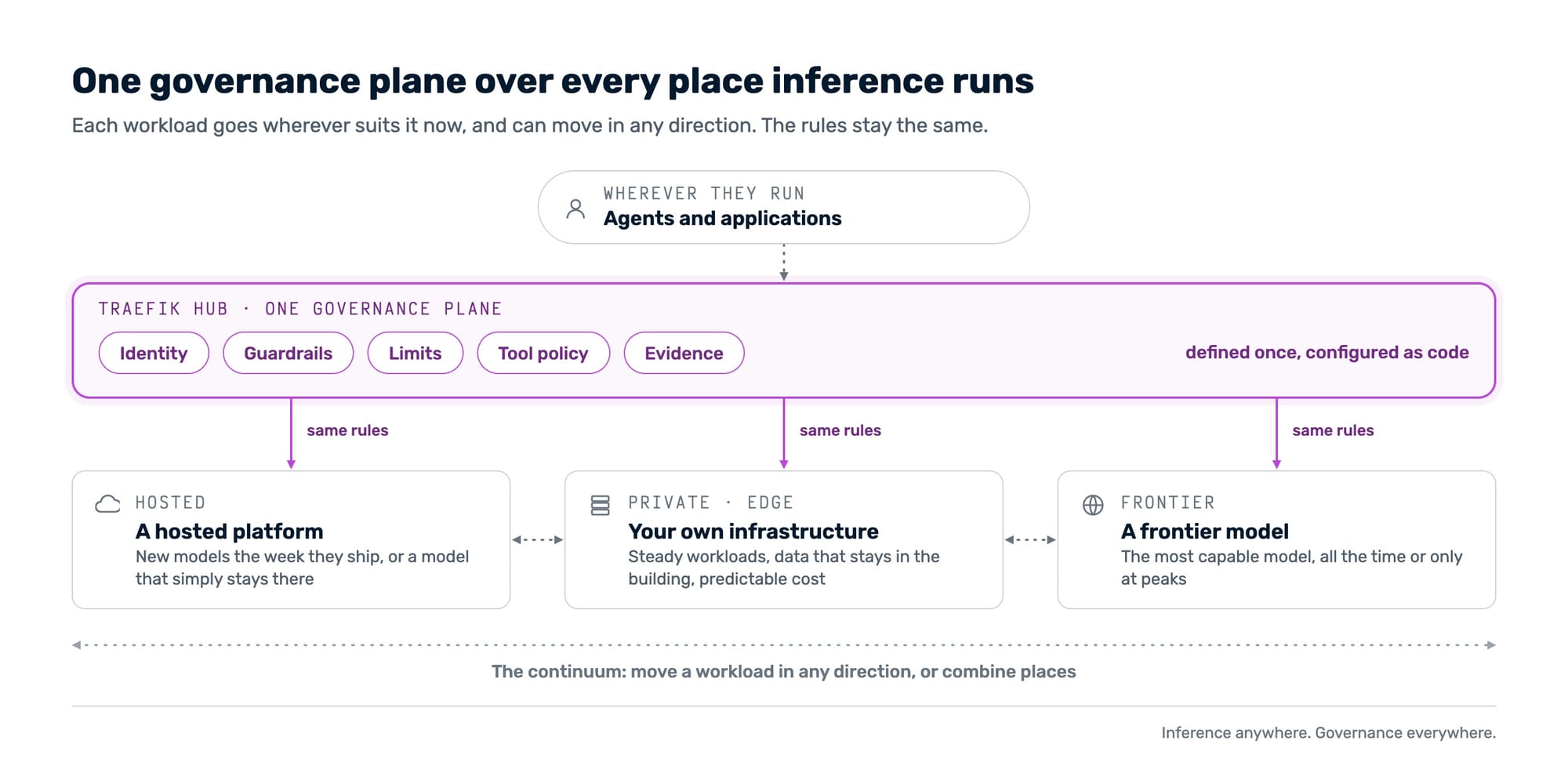This screenshot has height=784, width=1568.
Task: Click 'The continuum: move a workload' caption
Action: click(x=783, y=672)
